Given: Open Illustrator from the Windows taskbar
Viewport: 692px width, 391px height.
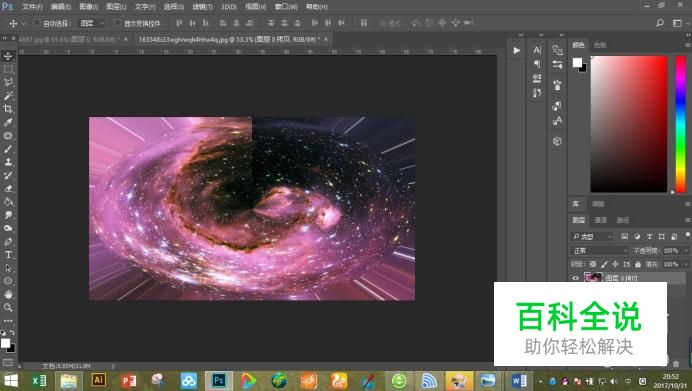Looking at the screenshot, I should click(x=98, y=380).
